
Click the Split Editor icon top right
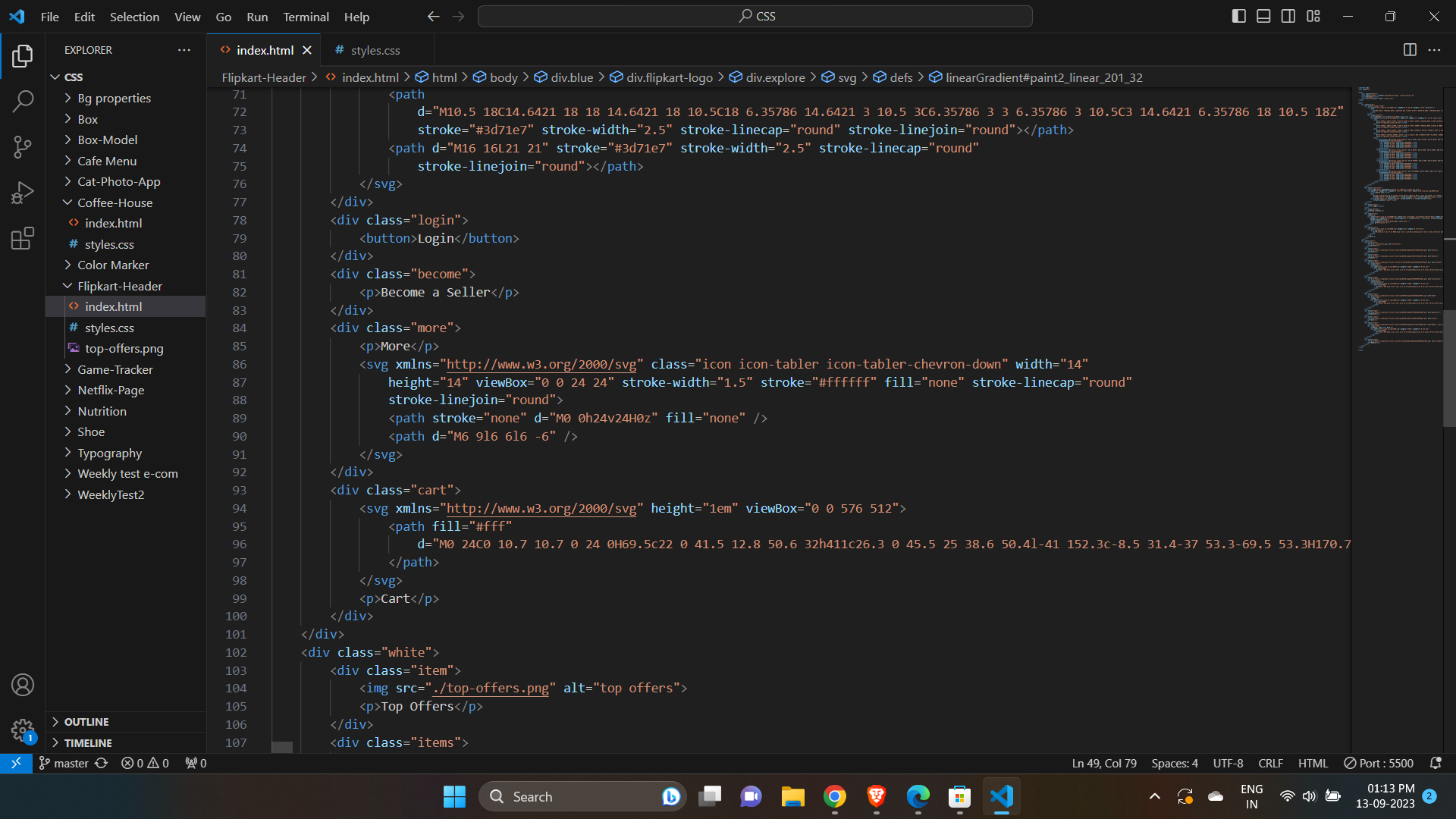tap(1410, 50)
